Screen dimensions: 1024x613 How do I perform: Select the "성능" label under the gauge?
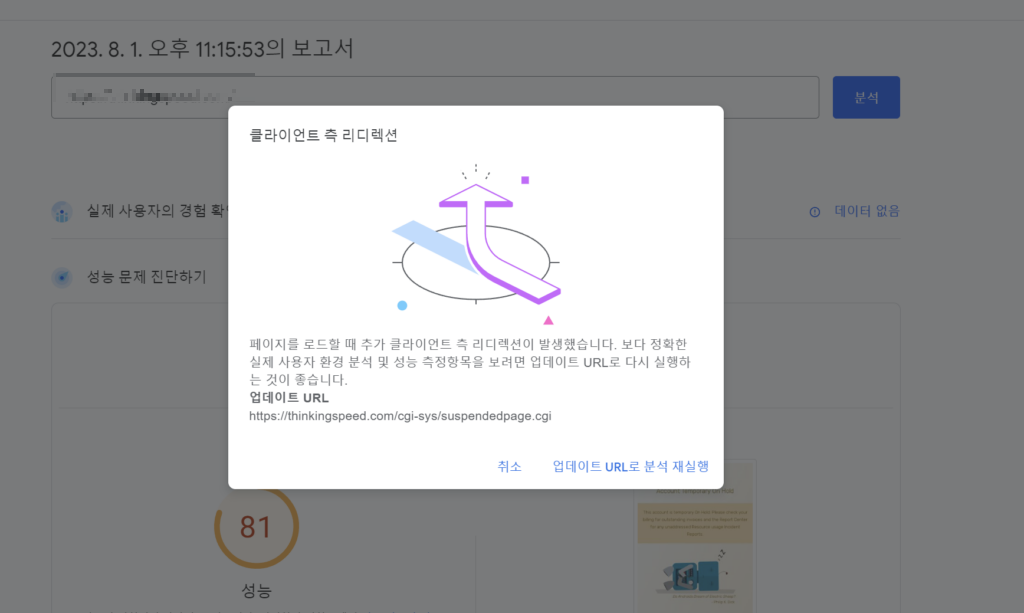(x=256, y=591)
